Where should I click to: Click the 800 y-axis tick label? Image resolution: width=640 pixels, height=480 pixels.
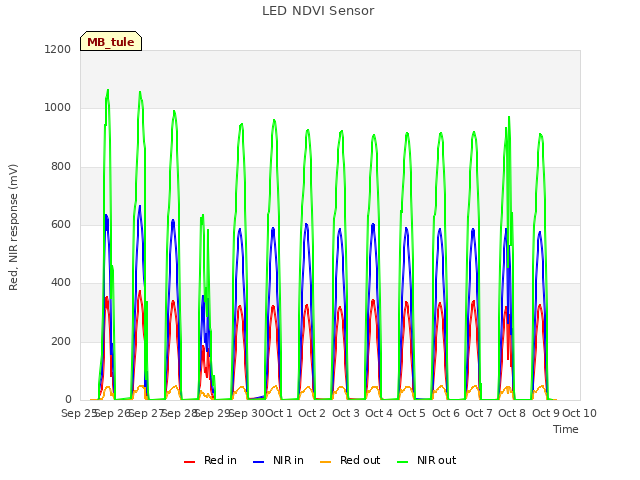[x=61, y=167]
